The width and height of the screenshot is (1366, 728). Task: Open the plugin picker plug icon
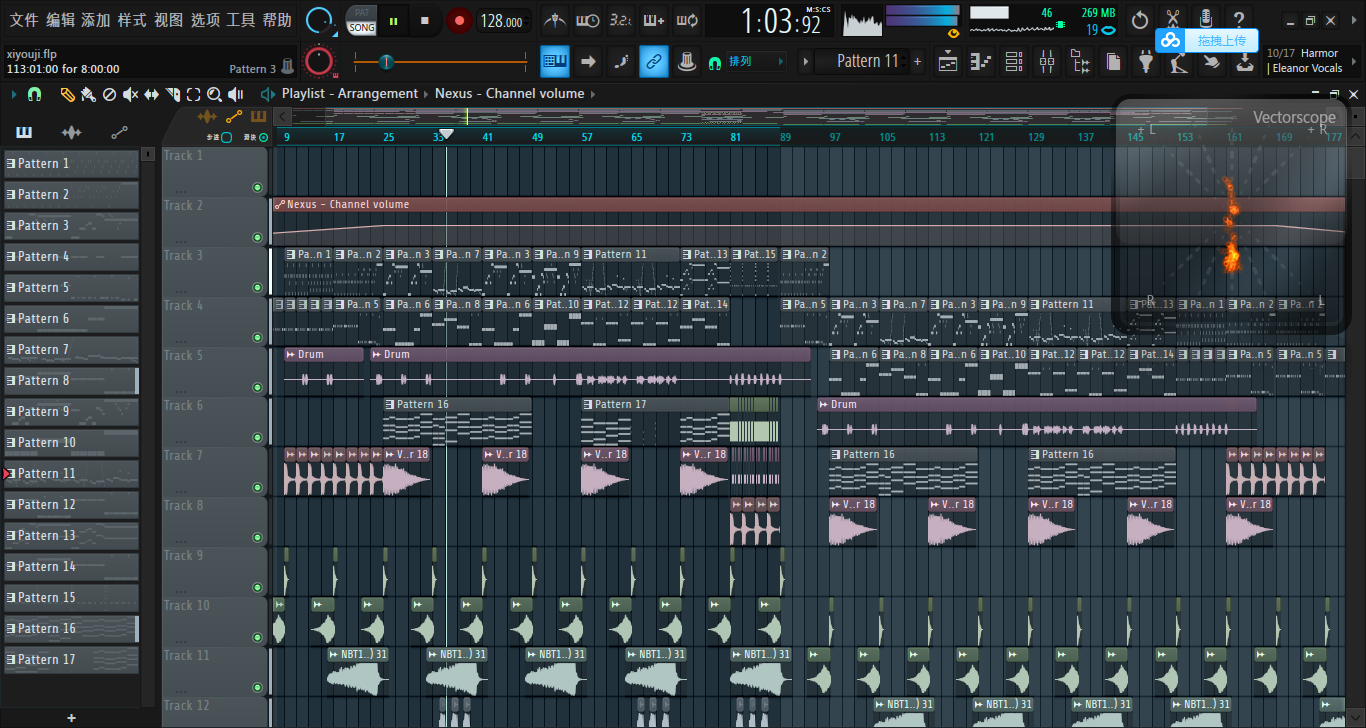pos(1146,62)
